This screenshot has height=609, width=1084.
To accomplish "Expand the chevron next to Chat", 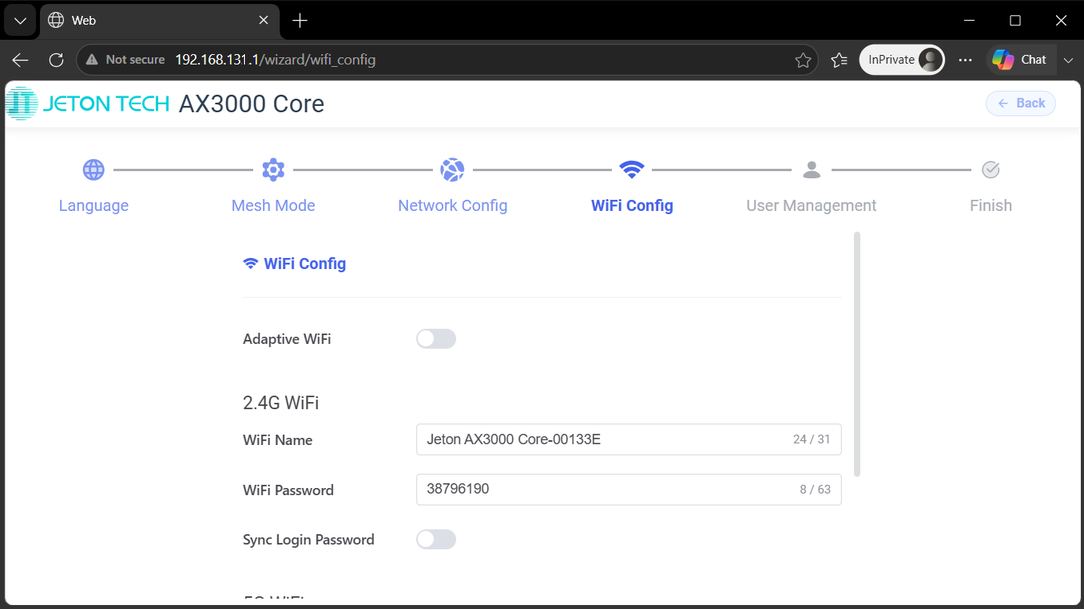I will coord(1068,60).
